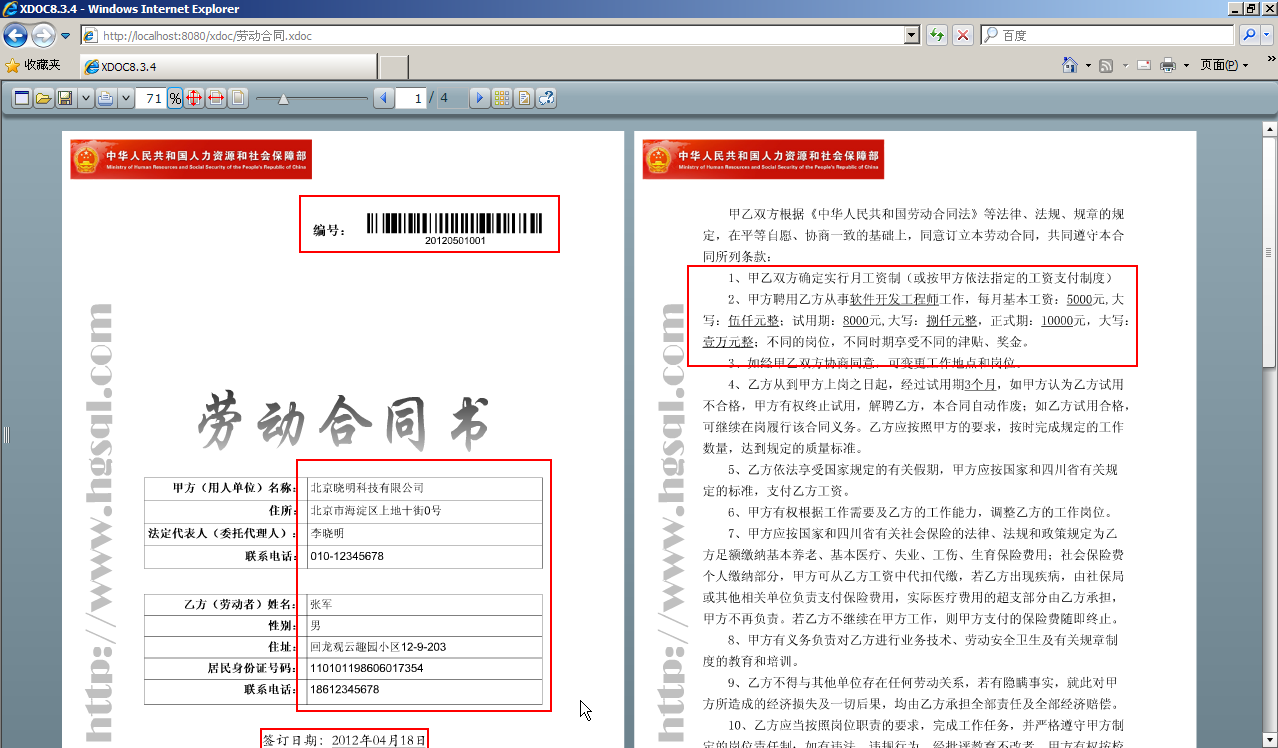
Task: Open the 页面(P) menu
Action: (x=1225, y=65)
